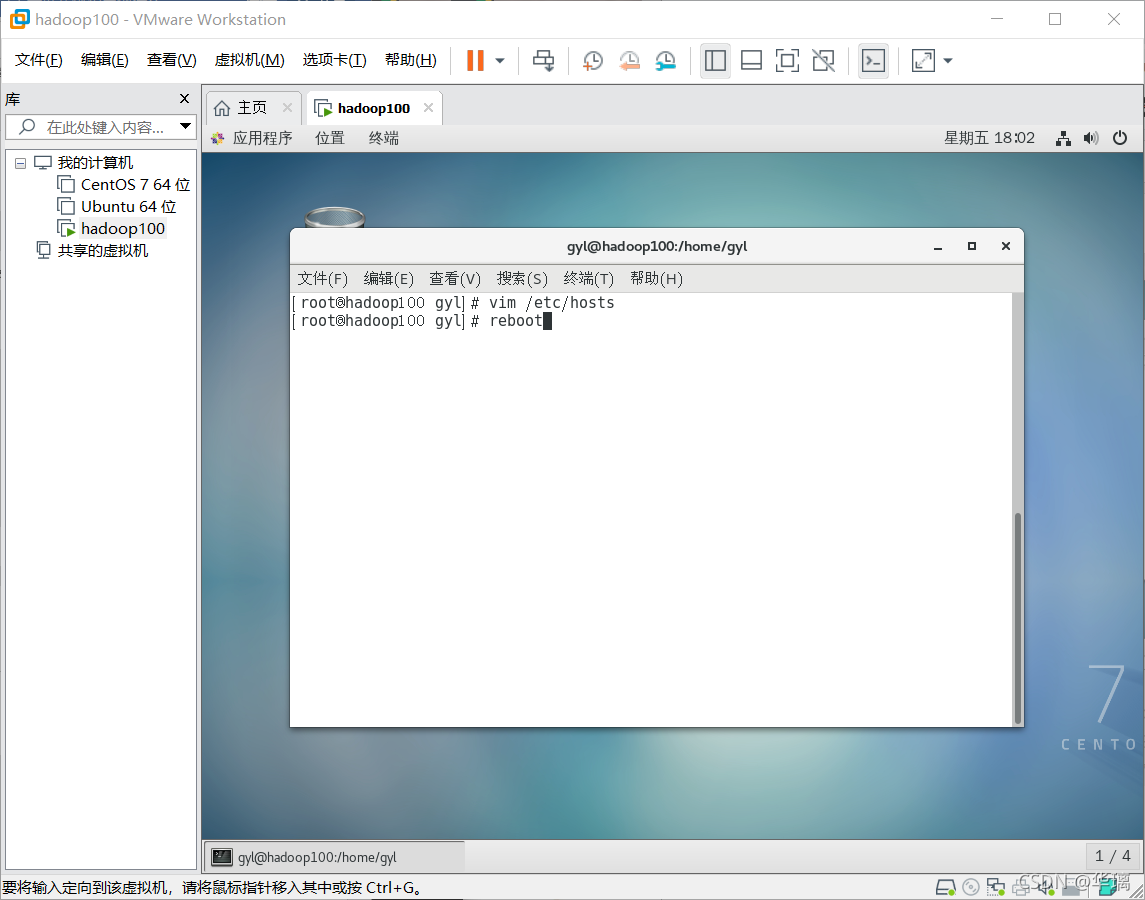Take a snapshot of the virtual machine
1145x900 pixels.
click(592, 60)
